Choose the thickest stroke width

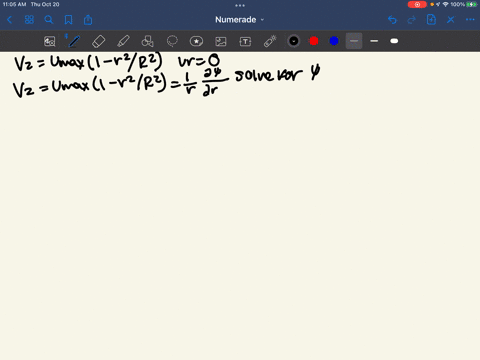(x=394, y=41)
